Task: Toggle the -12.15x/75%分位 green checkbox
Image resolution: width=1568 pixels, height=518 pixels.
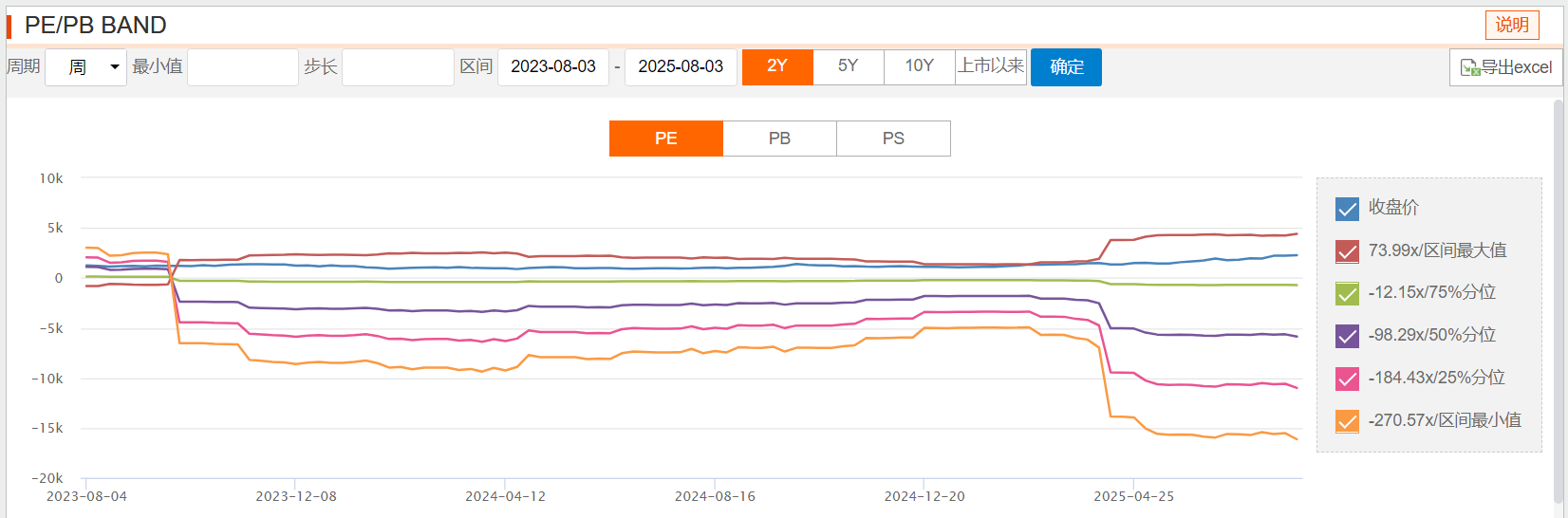Action: [1347, 293]
